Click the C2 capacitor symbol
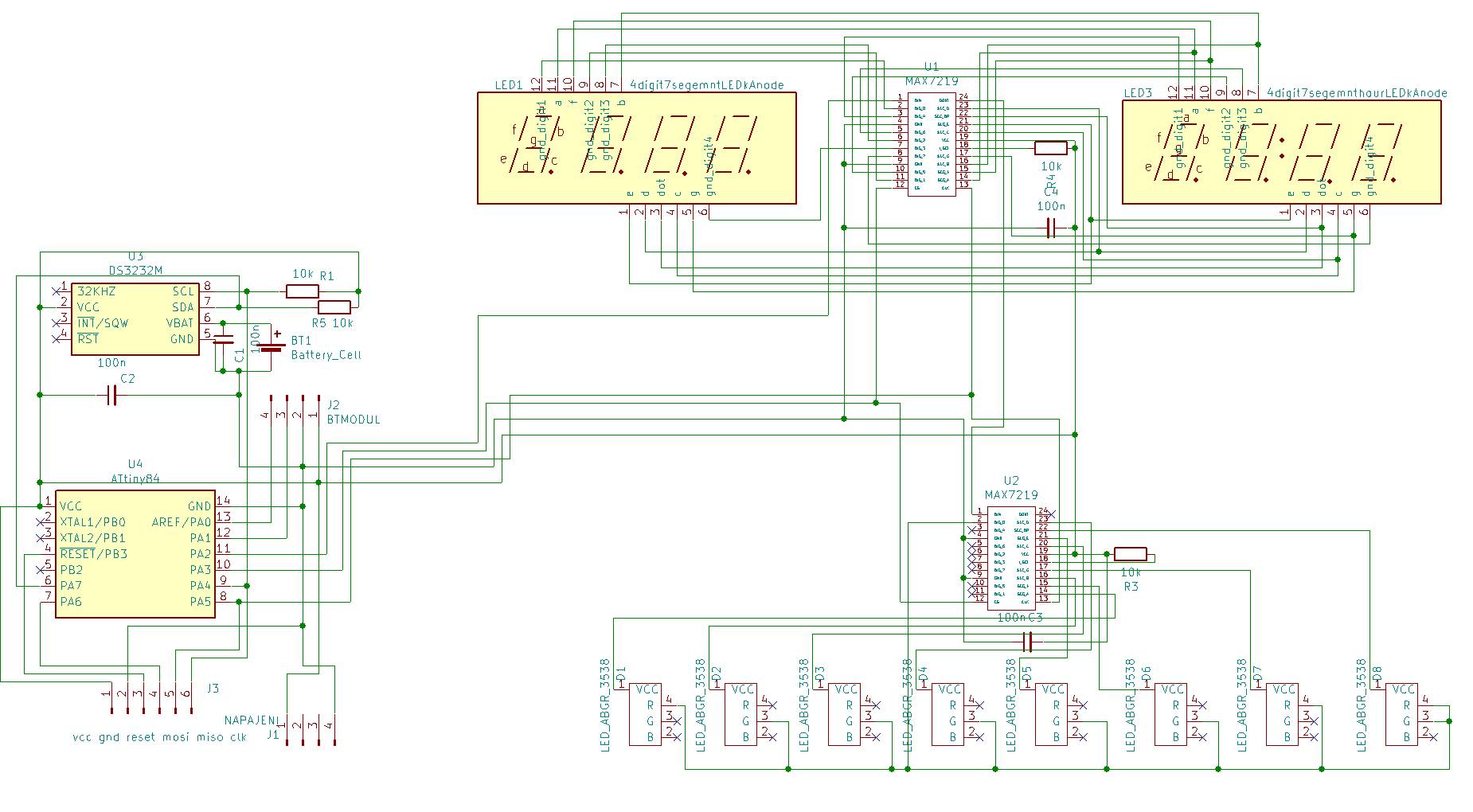Viewport: 1473px width, 812px height. (111, 395)
